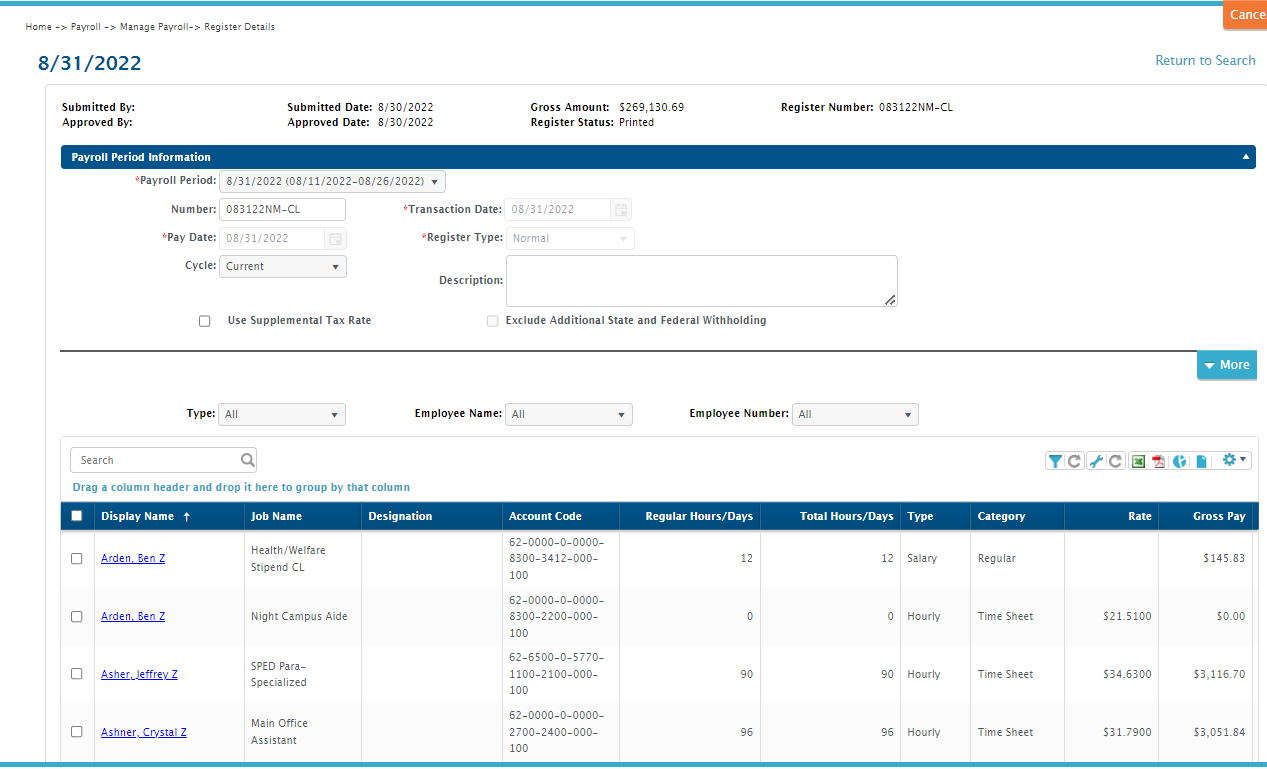This screenshot has height=769, width=1267.
Task: Expand the Employee Name filter dropdown
Action: (x=569, y=414)
